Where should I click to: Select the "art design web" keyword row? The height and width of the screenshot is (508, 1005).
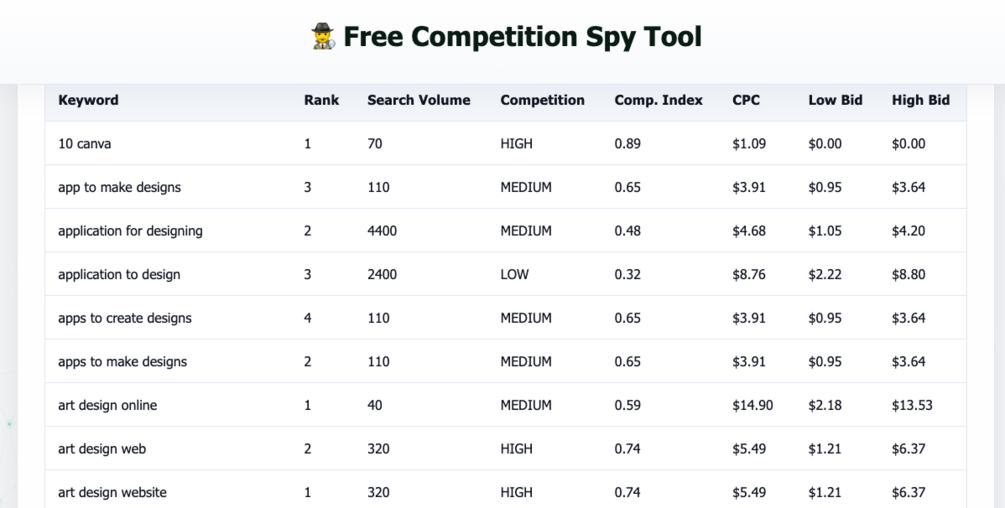[102, 449]
